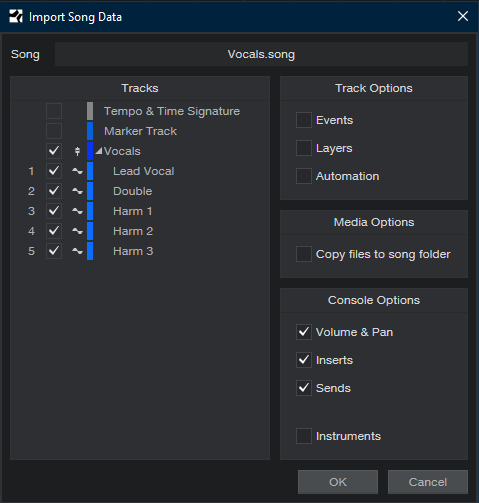Click the folder icon beside Vocals
Image resolution: width=479 pixels, height=503 pixels.
pyautogui.click(x=77, y=151)
